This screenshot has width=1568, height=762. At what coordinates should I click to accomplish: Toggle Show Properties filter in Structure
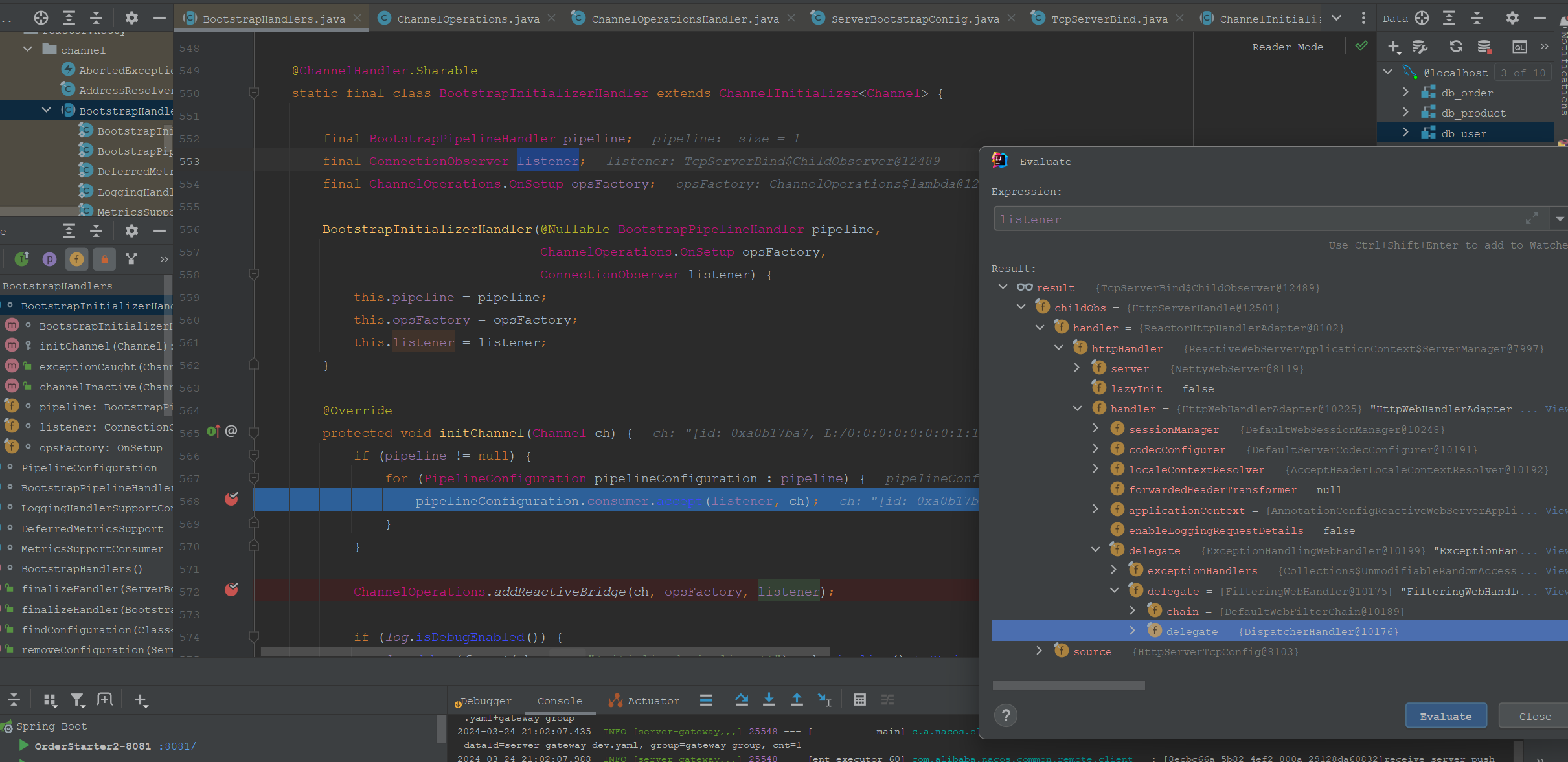tap(49, 260)
